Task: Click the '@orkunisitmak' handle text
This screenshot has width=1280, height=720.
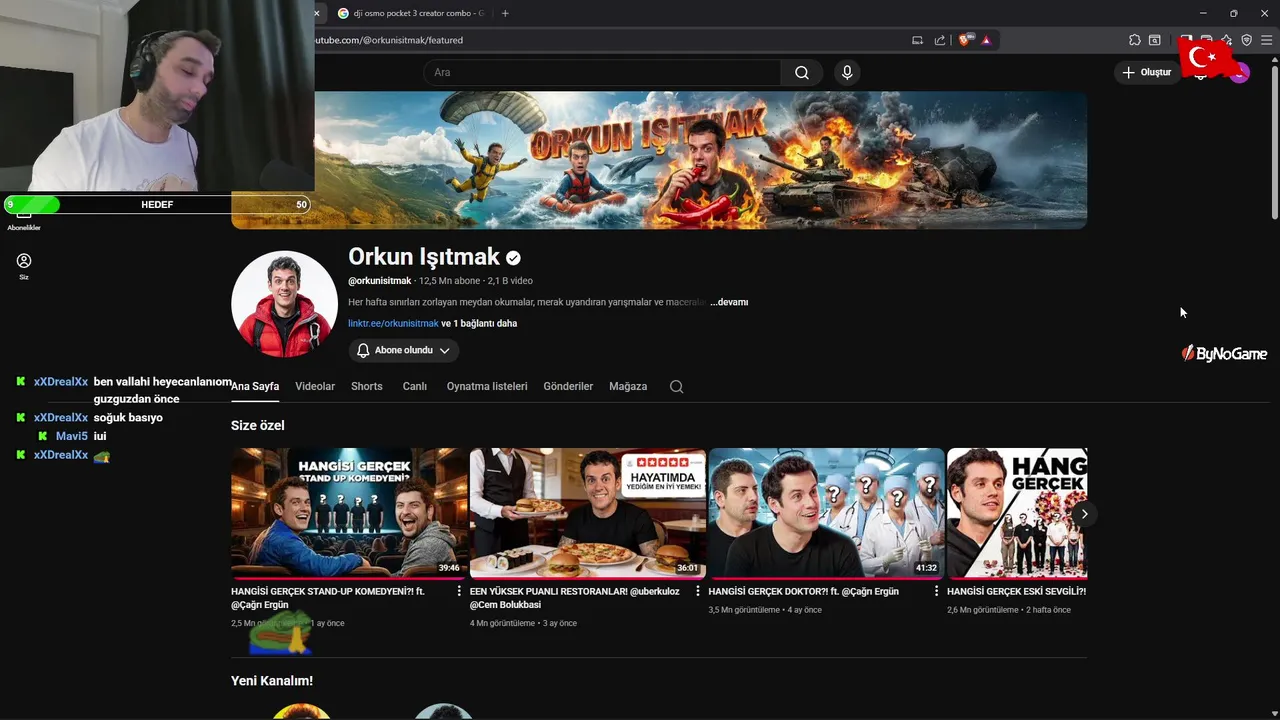Action: click(x=380, y=281)
